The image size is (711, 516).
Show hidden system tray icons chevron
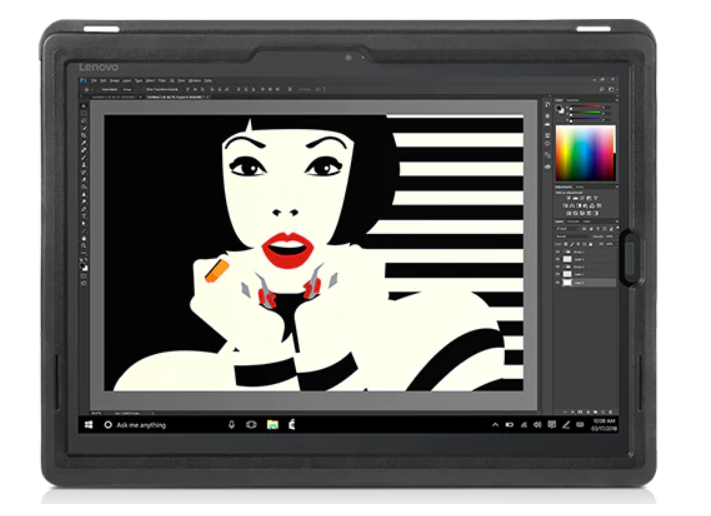click(x=495, y=425)
